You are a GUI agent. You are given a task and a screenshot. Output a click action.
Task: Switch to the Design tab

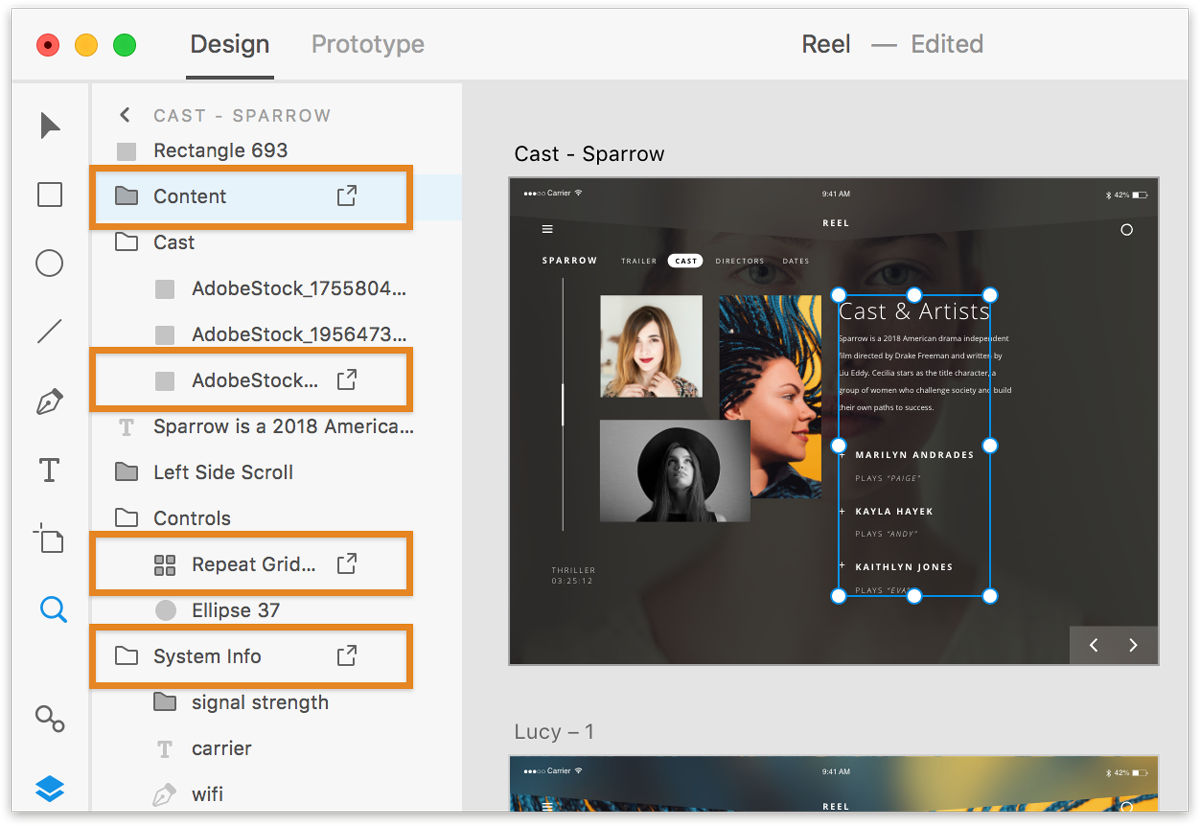[230, 45]
